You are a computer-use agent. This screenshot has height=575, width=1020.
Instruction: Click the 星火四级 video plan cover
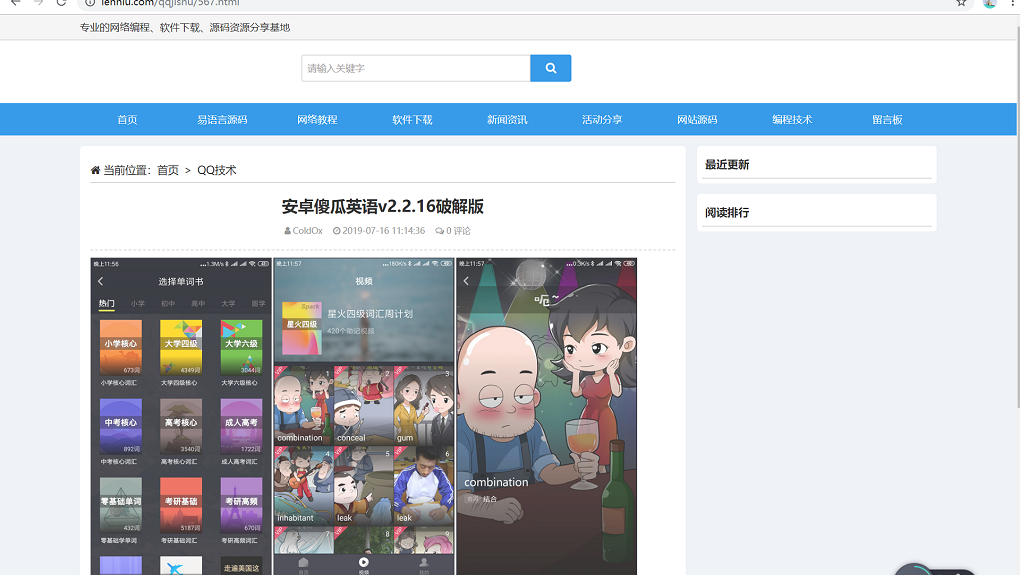302,328
